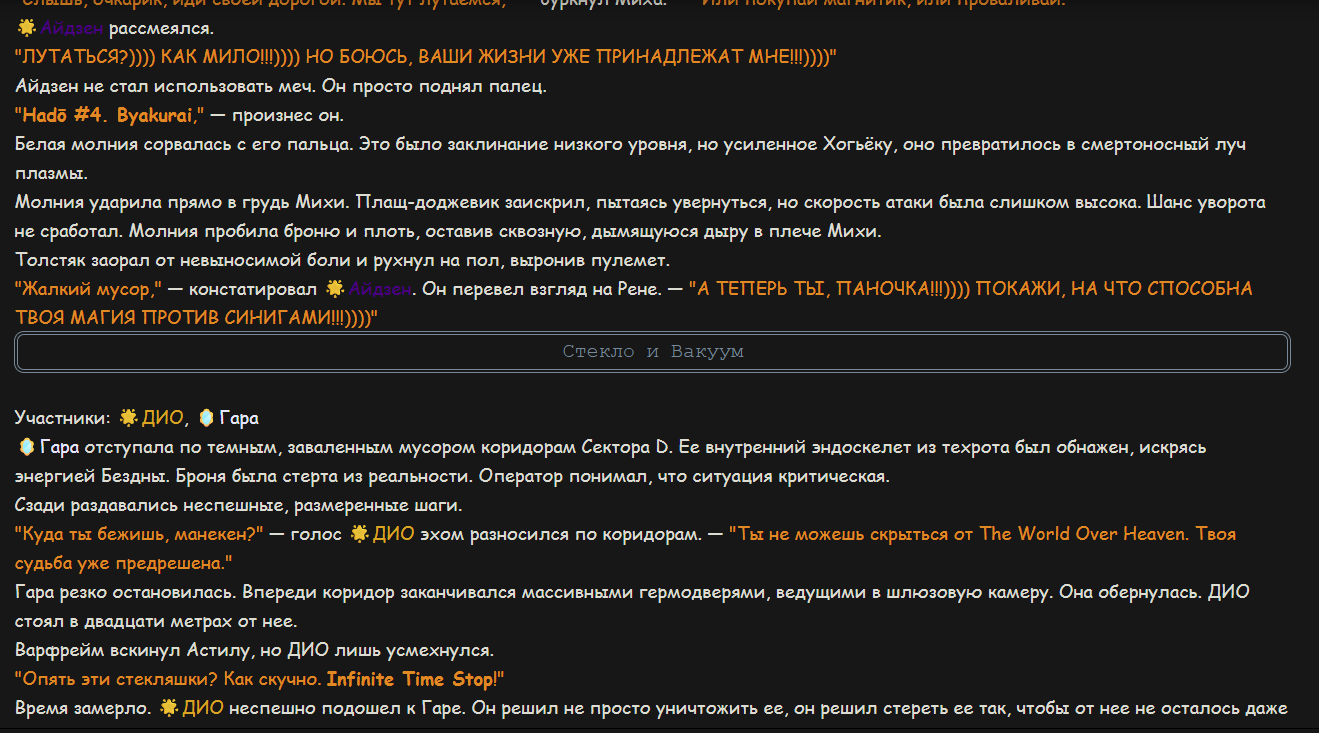
Task: Click the orange quote 'Жалкий мусор,'
Action: pyautogui.click(x=89, y=289)
